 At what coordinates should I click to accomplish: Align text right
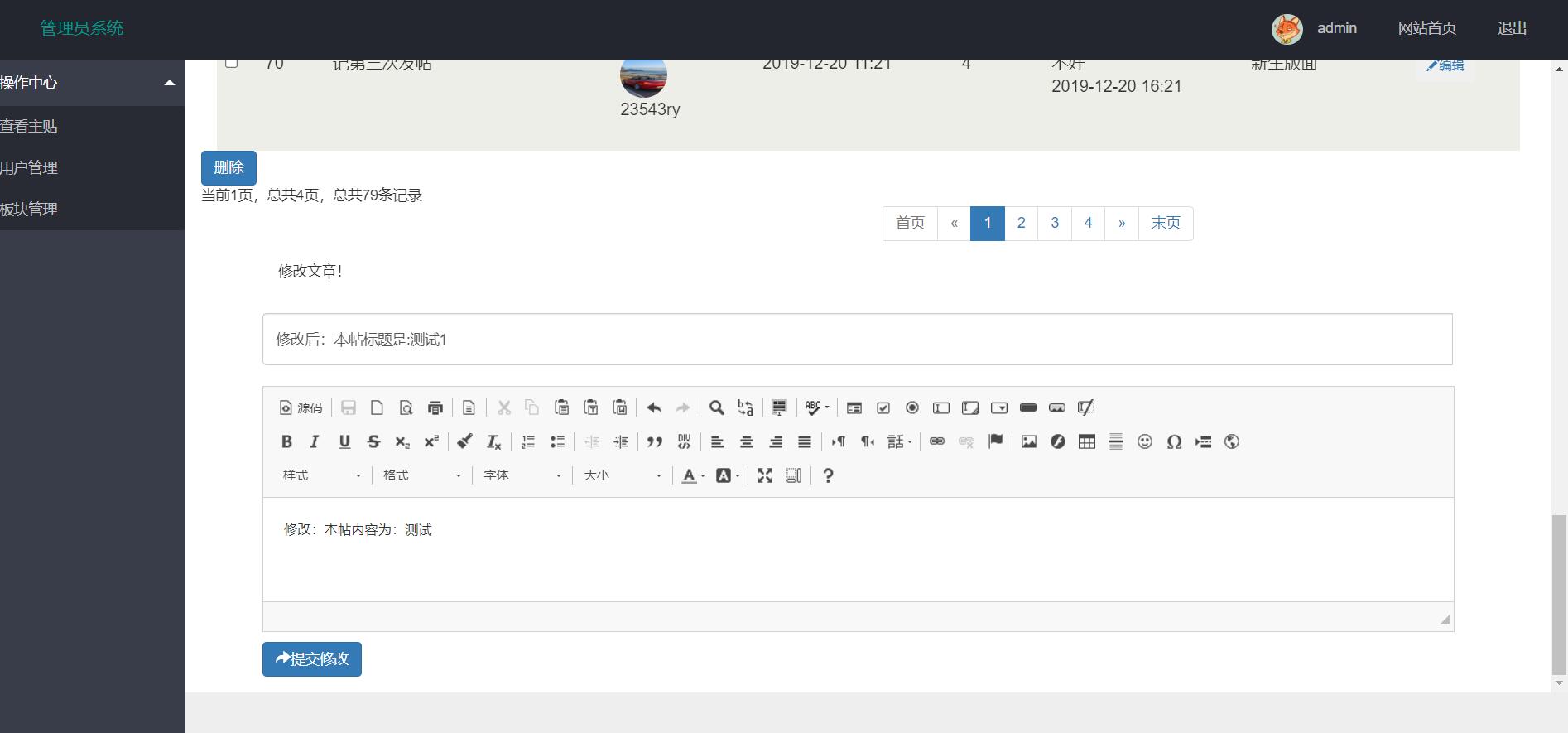pyautogui.click(x=776, y=441)
